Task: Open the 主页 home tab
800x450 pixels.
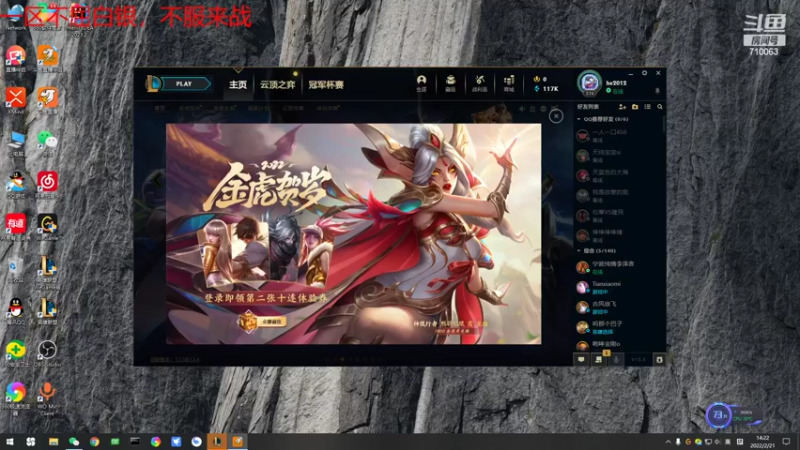Action: pos(238,85)
